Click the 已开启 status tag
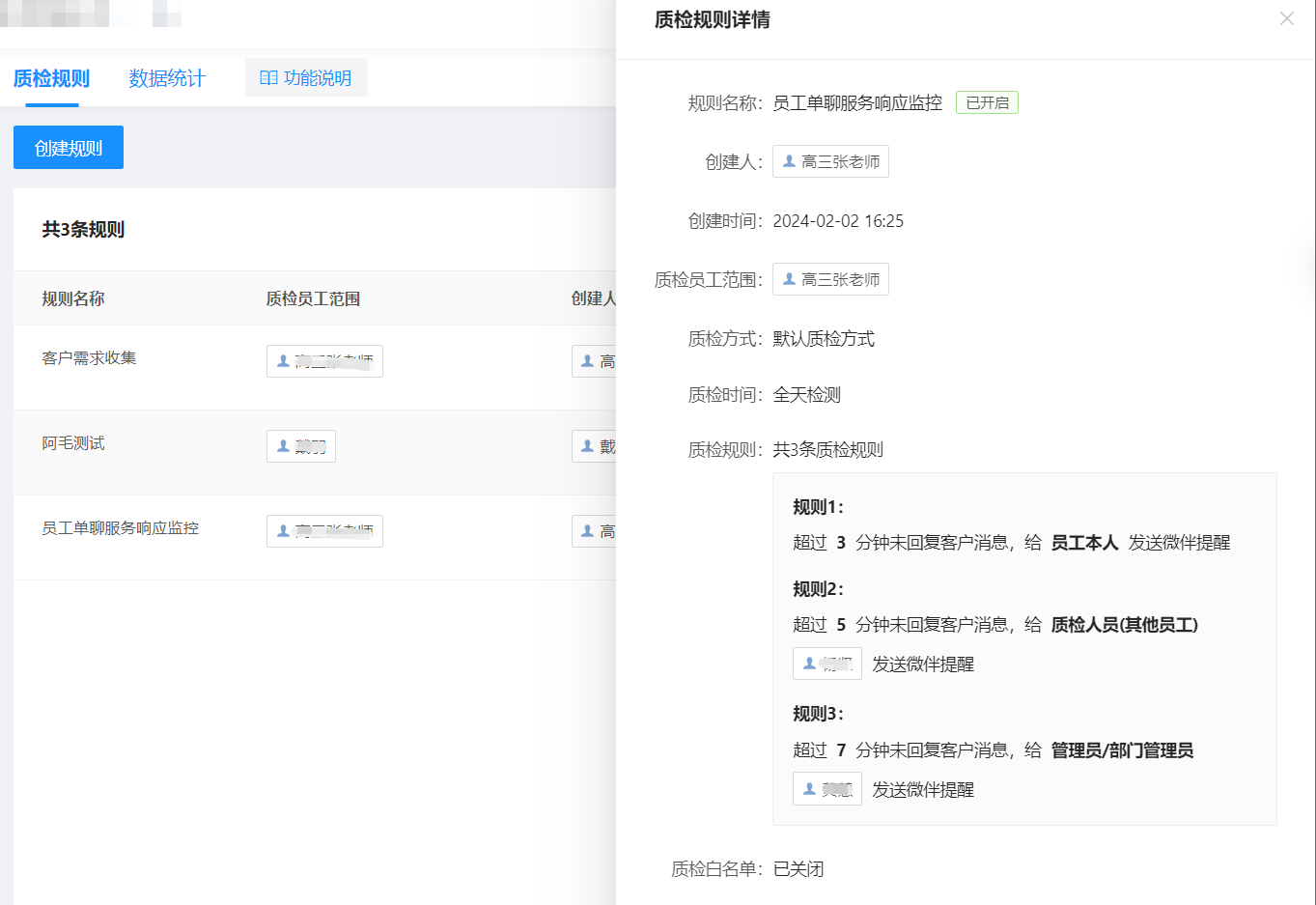Image resolution: width=1316 pixels, height=905 pixels. click(x=987, y=102)
